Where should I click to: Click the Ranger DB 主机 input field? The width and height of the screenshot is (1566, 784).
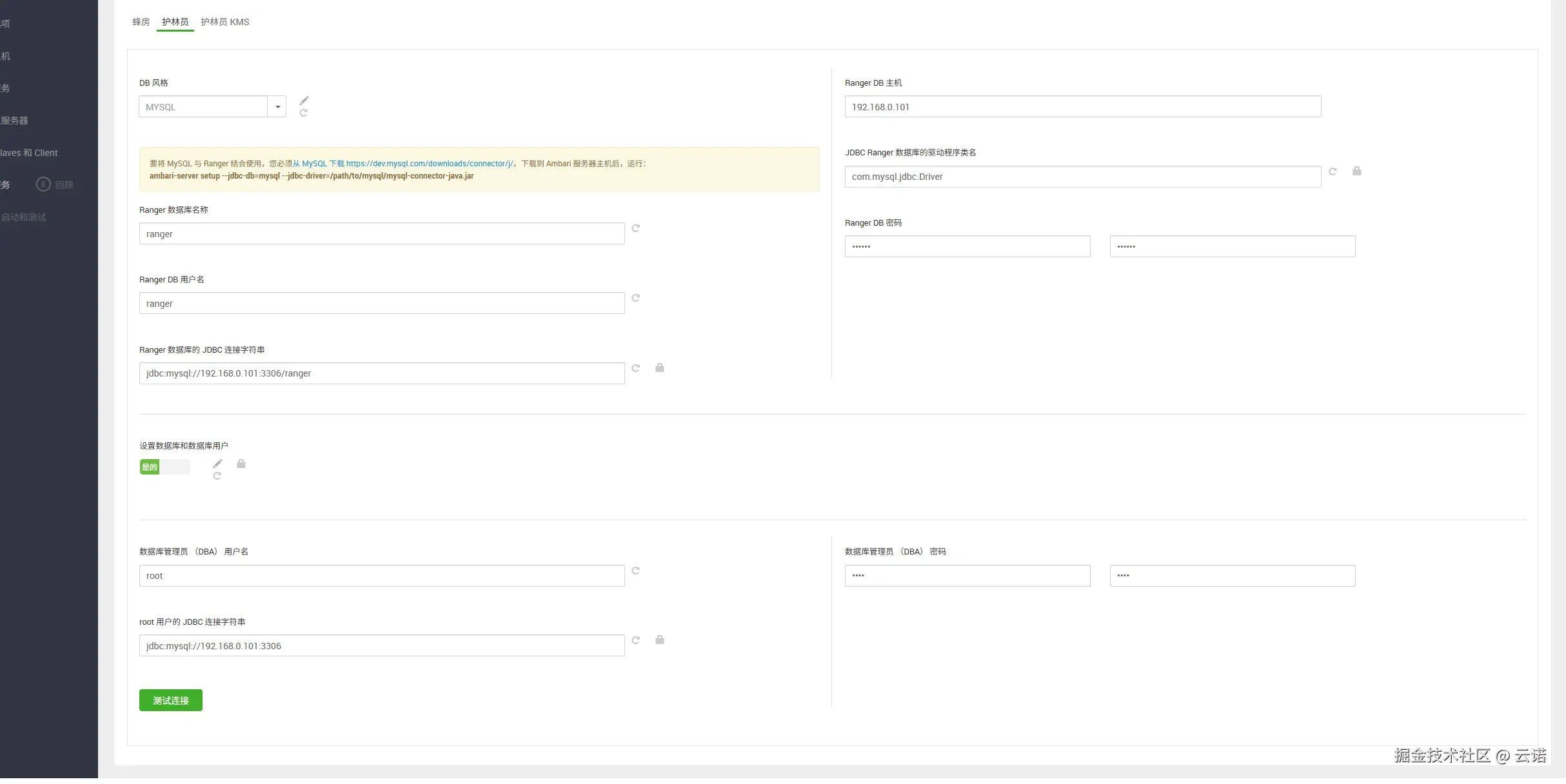(1082, 107)
